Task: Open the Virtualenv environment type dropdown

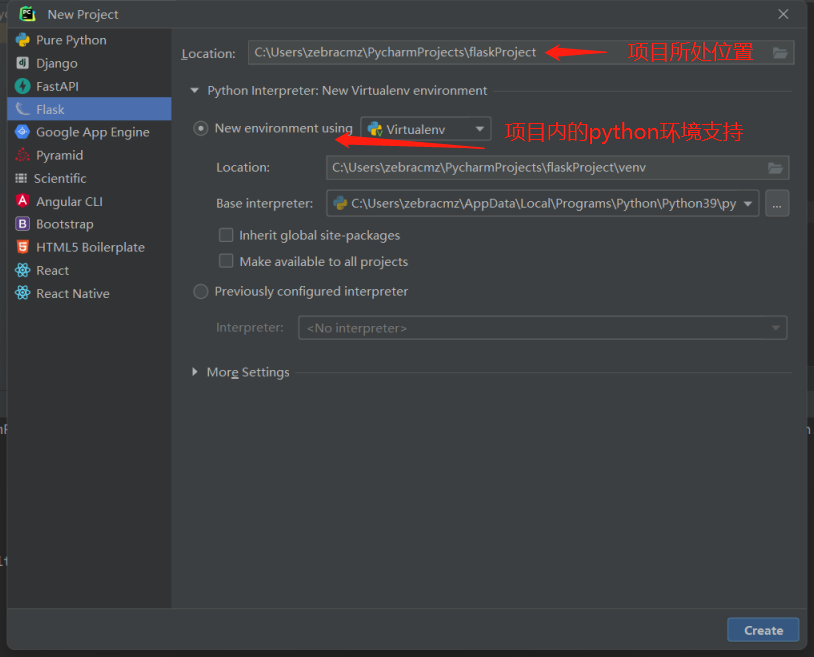Action: pos(426,129)
